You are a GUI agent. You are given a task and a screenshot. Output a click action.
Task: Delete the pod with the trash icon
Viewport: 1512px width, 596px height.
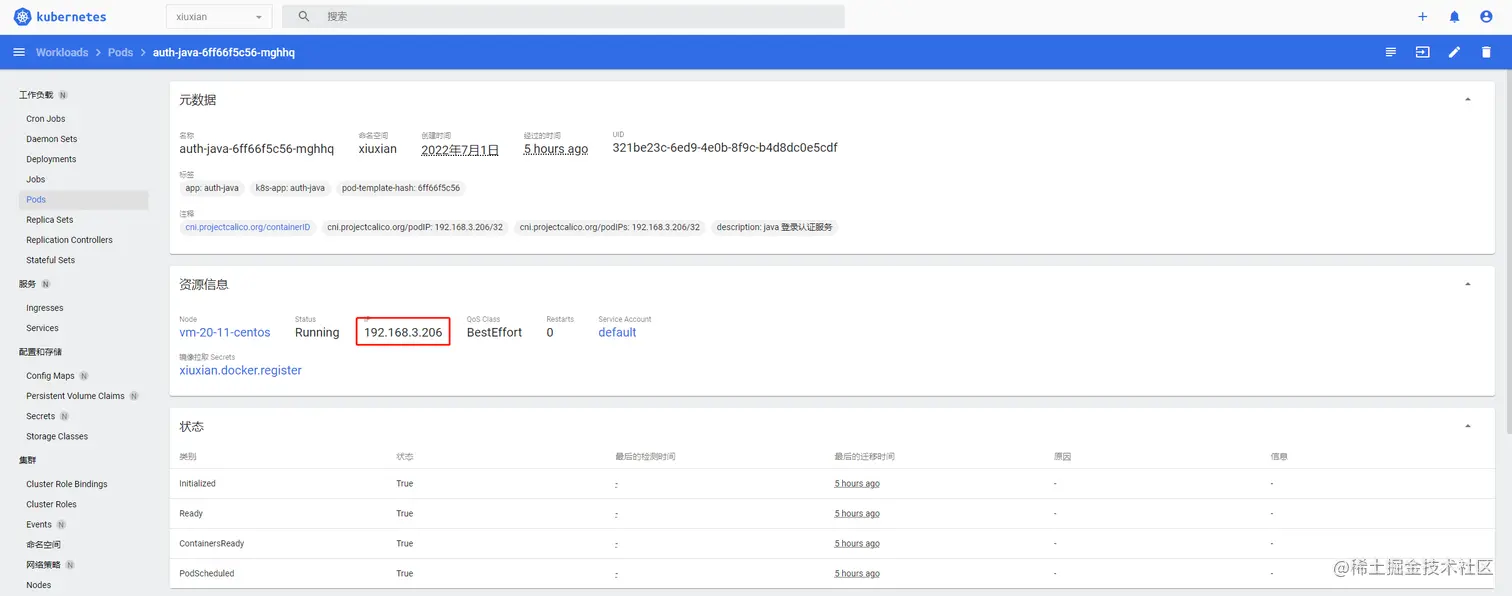[1486, 52]
